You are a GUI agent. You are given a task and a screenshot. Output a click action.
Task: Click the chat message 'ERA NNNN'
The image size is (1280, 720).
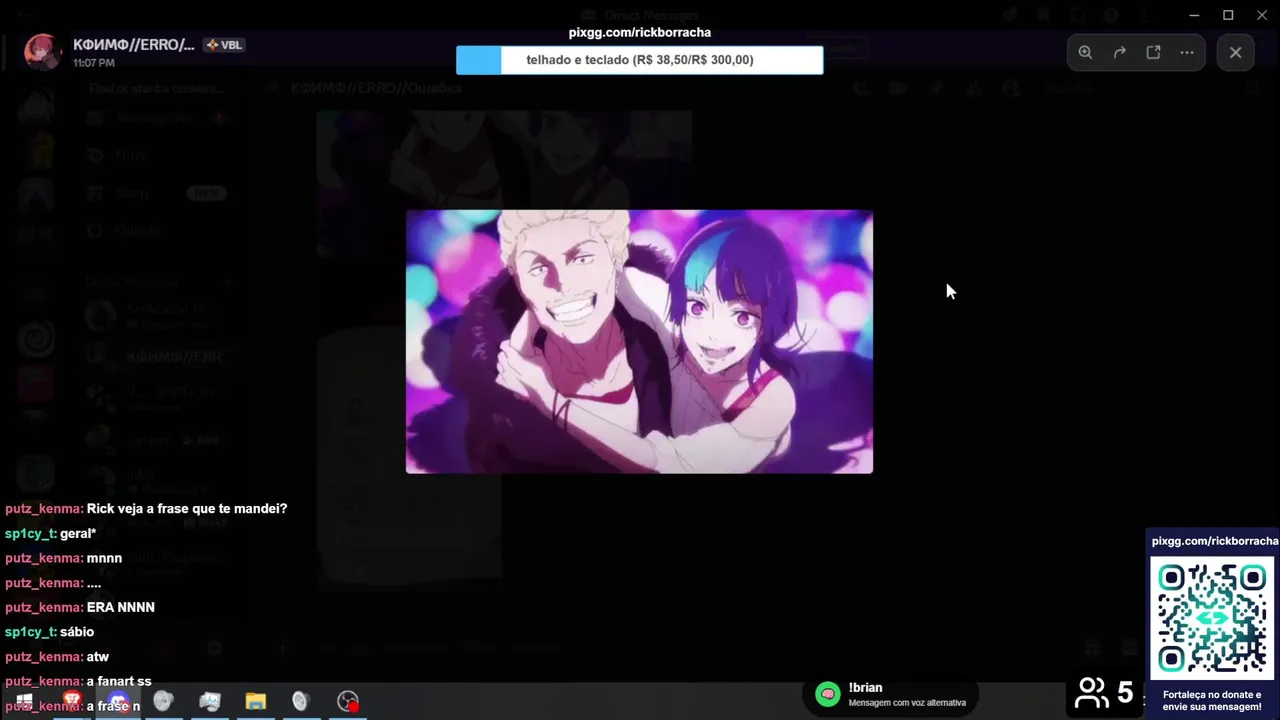121,607
